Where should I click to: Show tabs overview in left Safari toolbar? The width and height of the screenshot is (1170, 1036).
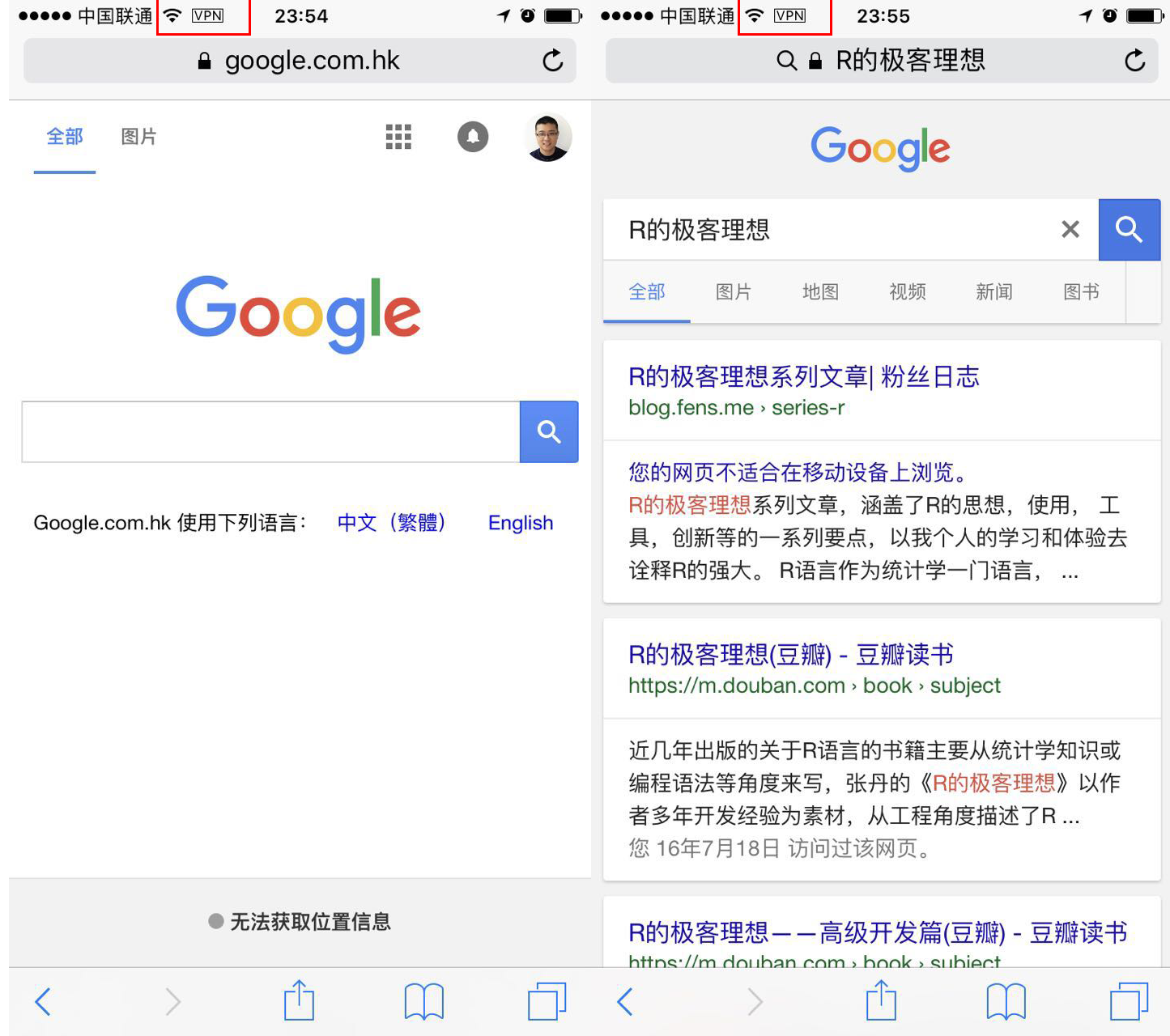point(547,1002)
